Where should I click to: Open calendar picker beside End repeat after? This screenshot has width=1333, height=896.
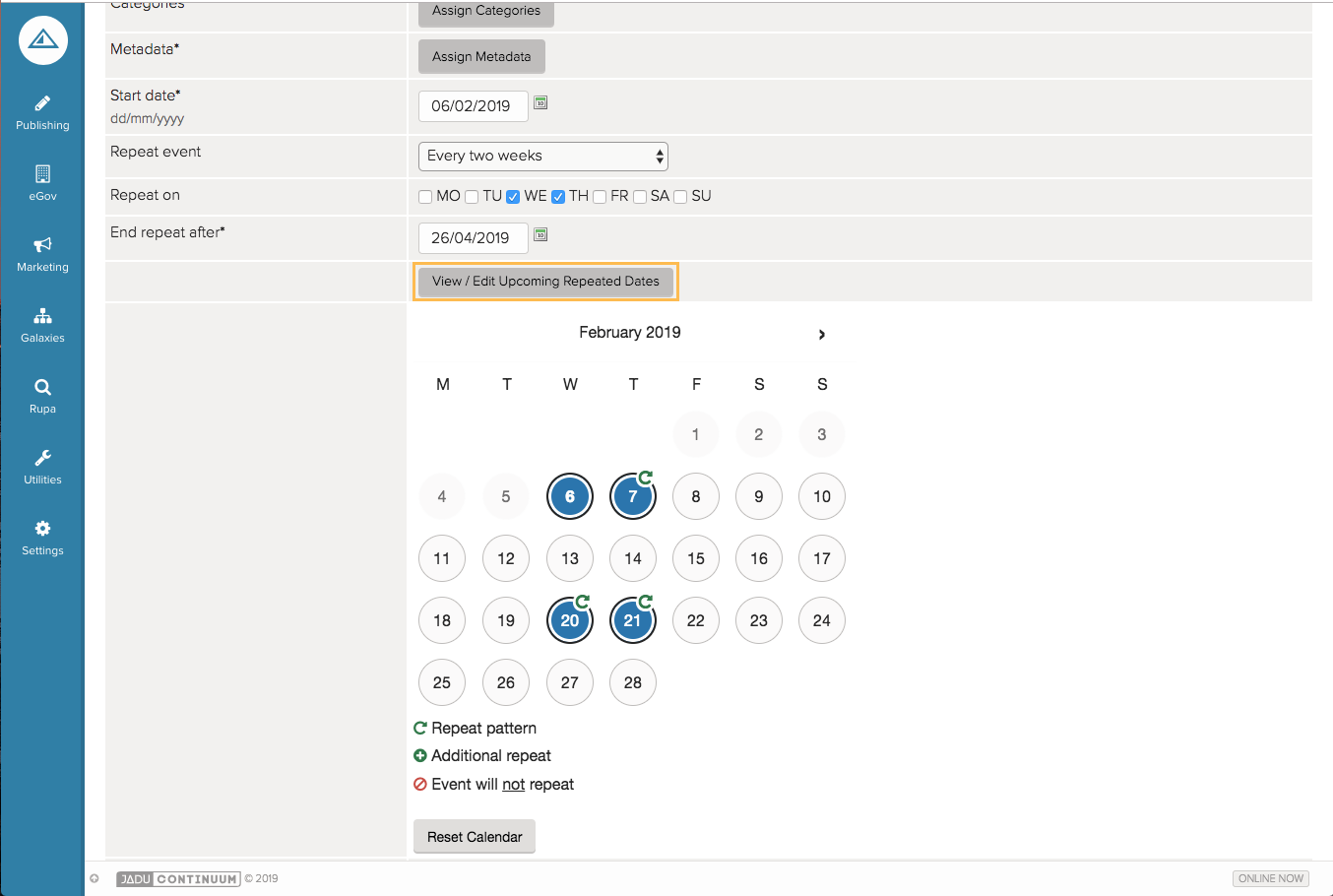(540, 234)
